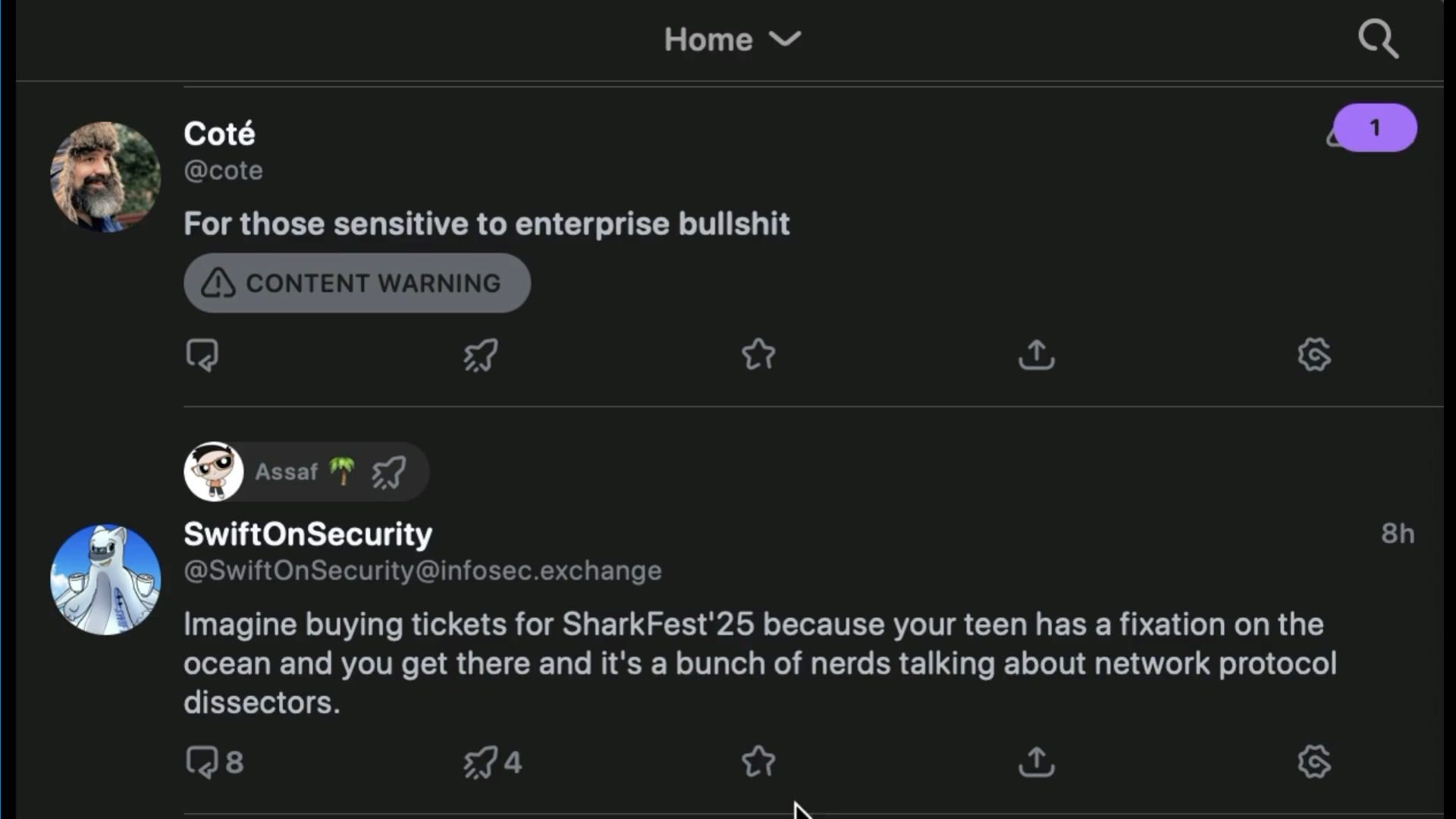
Task: Favorite Coté's post with star icon
Action: click(x=758, y=355)
